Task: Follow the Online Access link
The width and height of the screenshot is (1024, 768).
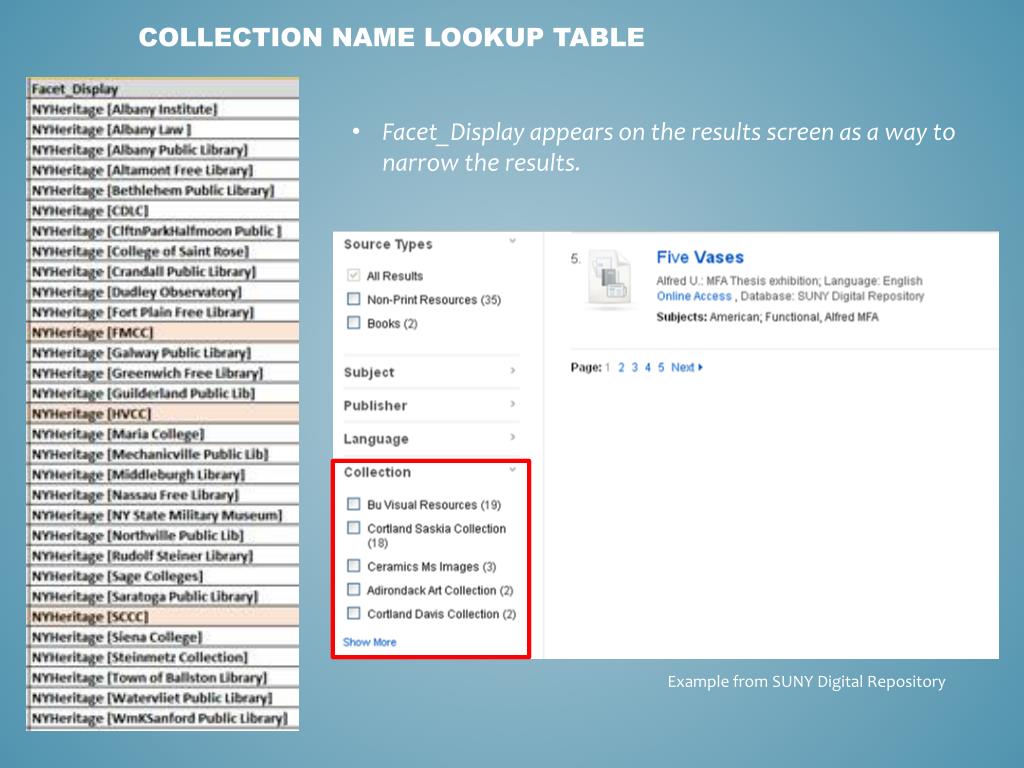Action: coord(694,296)
